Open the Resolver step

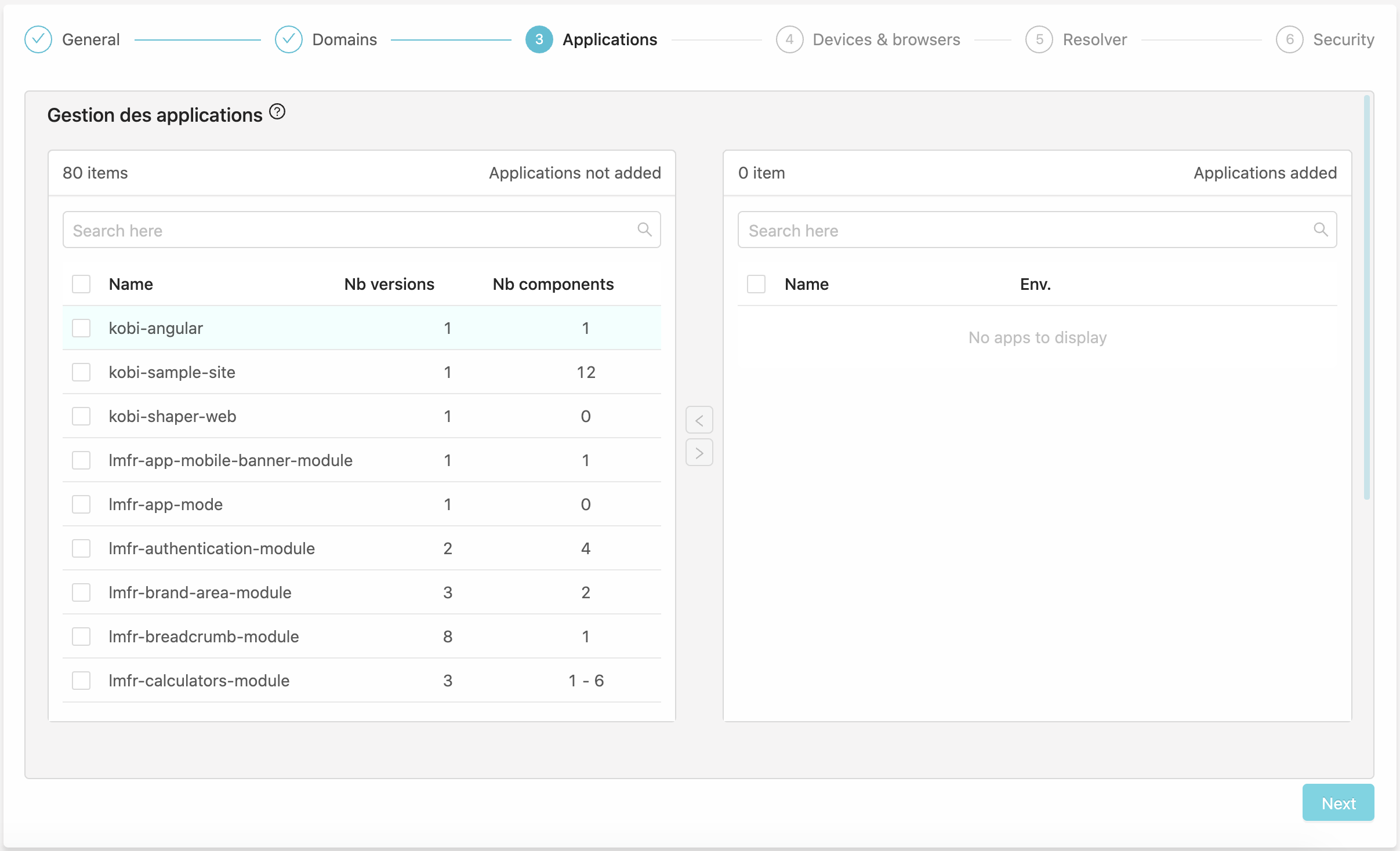(x=1094, y=39)
